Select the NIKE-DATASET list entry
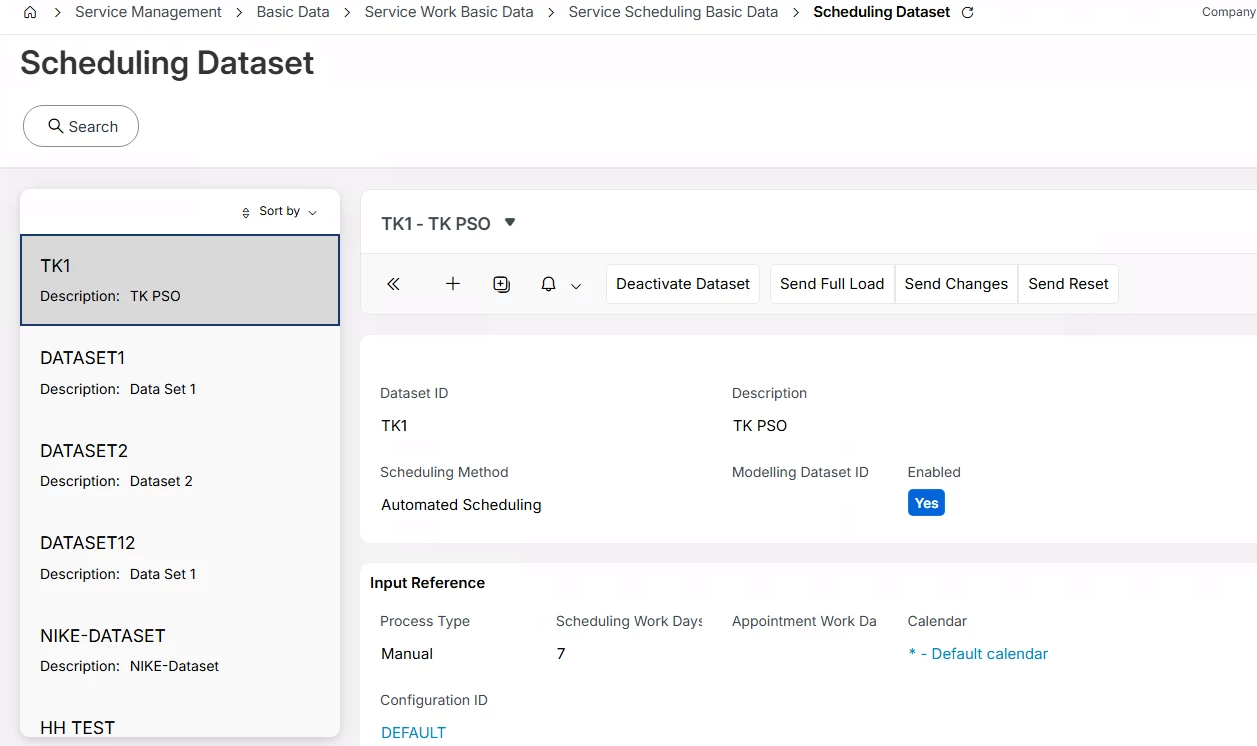Image resolution: width=1257 pixels, height=746 pixels. pos(180,650)
